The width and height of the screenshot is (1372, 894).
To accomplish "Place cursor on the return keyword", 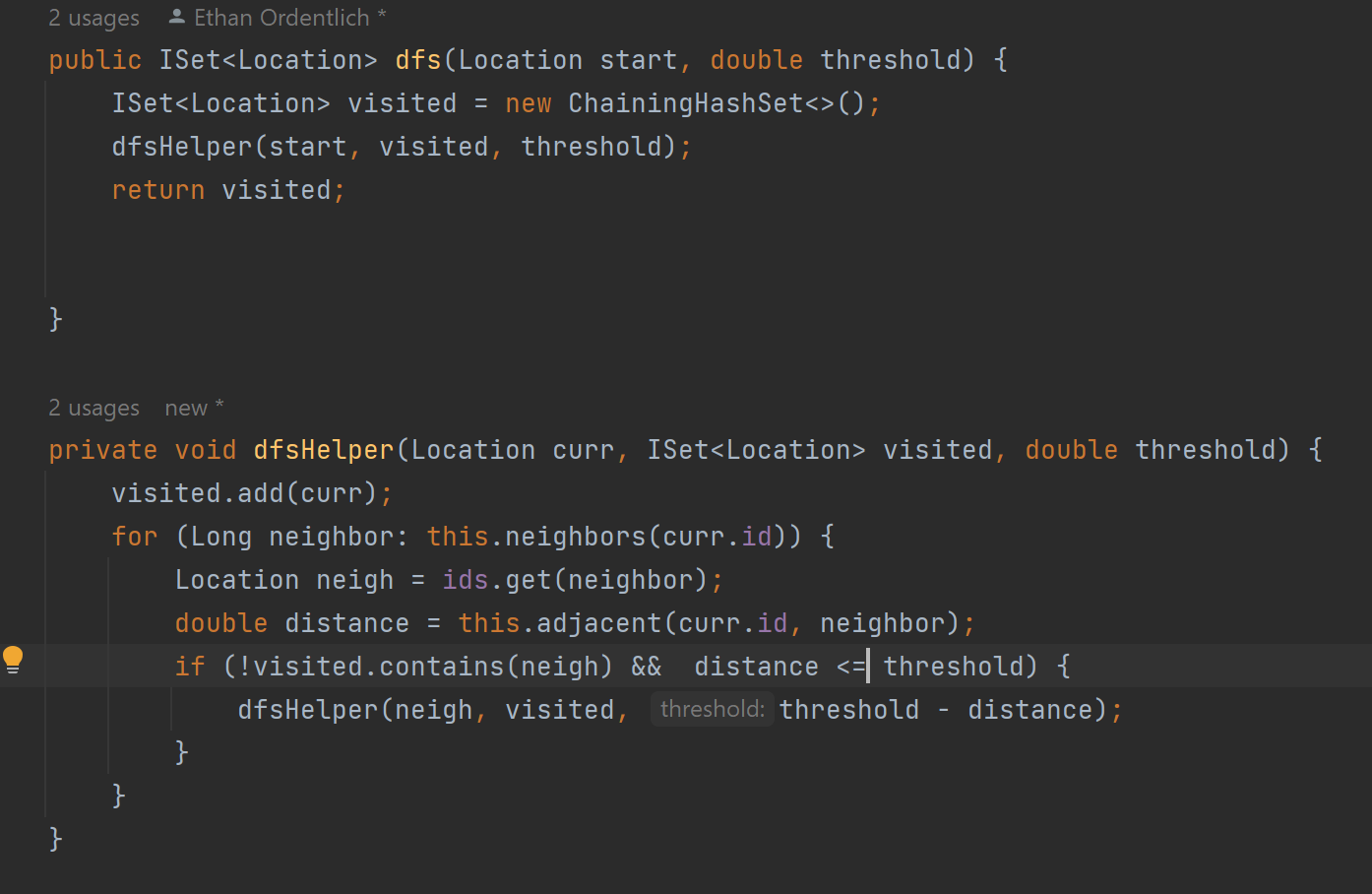I will click(157, 190).
